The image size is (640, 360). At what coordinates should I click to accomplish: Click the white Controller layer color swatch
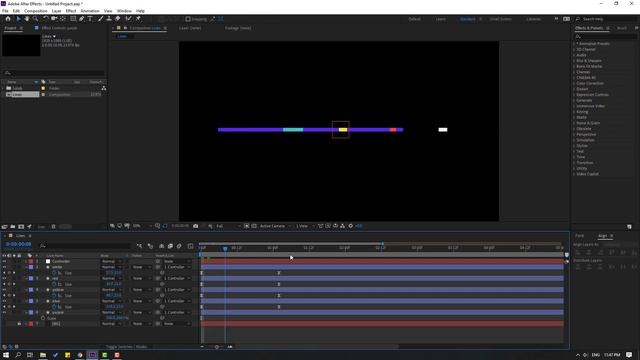tap(48, 261)
